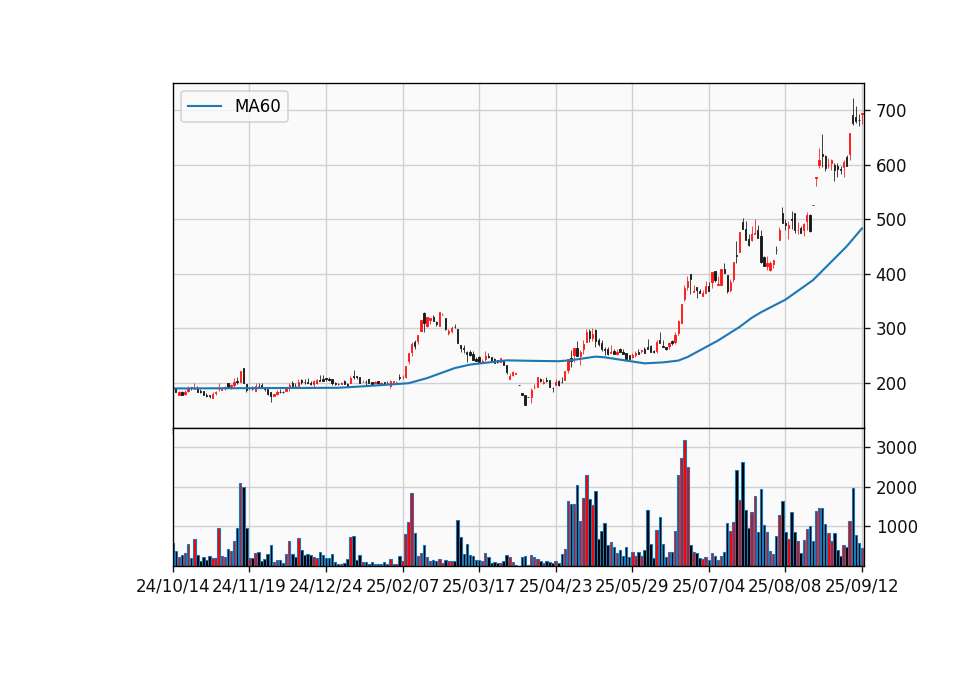This screenshot has width=960, height=690.
Task: Click the 25/08/08 date label
Action: 785,587
